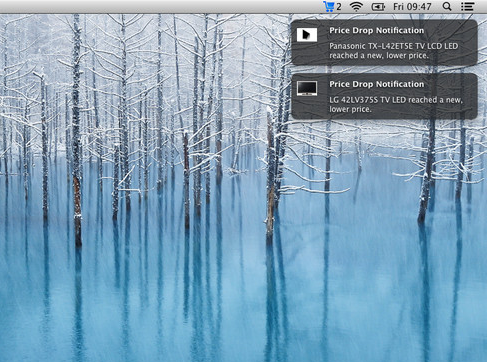Open the Wi-Fi status menu
The width and height of the screenshot is (487, 362).
(356, 7)
